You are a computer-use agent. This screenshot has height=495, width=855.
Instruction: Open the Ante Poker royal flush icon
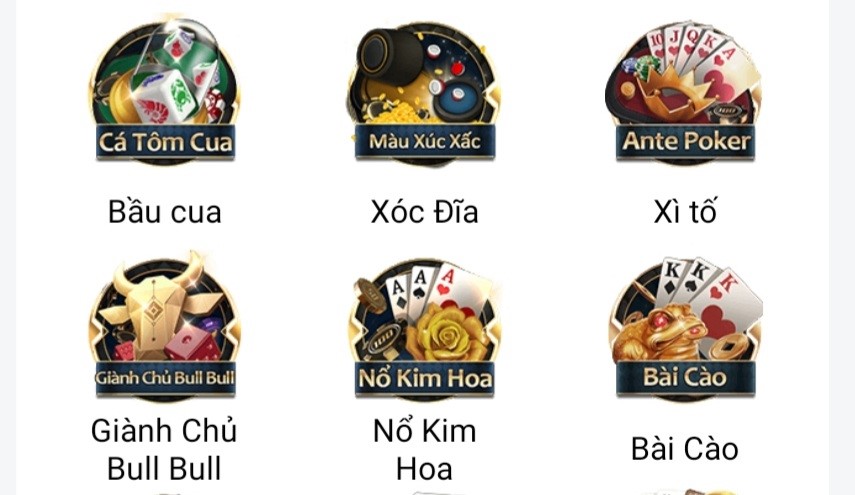point(685,92)
